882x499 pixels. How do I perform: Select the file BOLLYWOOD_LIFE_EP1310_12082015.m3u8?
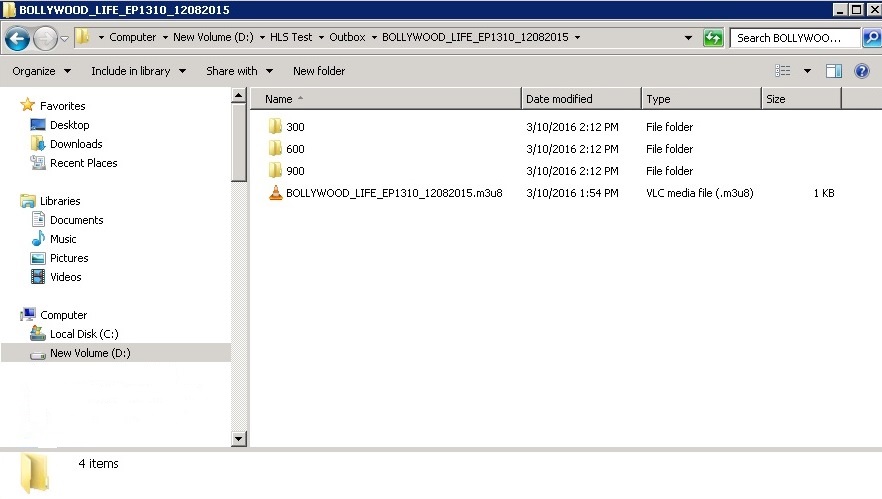pos(394,193)
